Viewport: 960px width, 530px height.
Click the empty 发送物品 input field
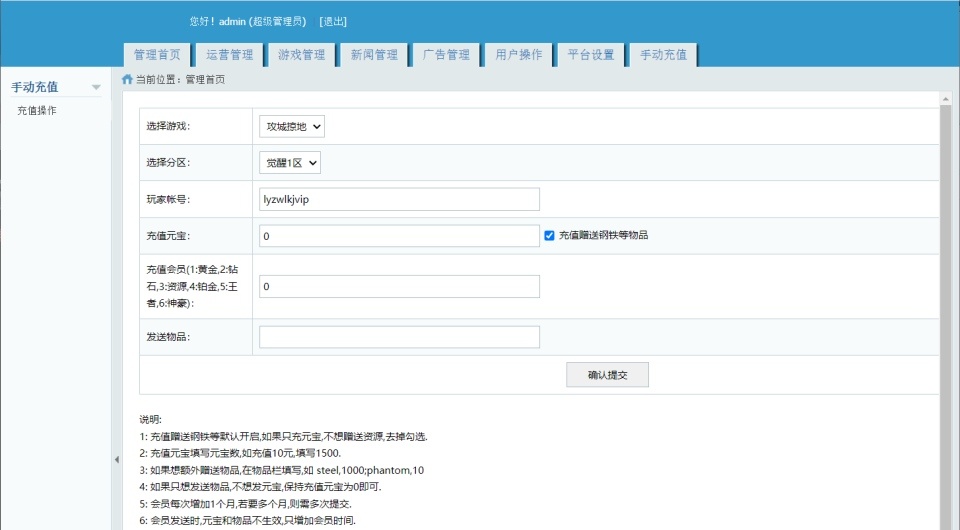coord(399,337)
